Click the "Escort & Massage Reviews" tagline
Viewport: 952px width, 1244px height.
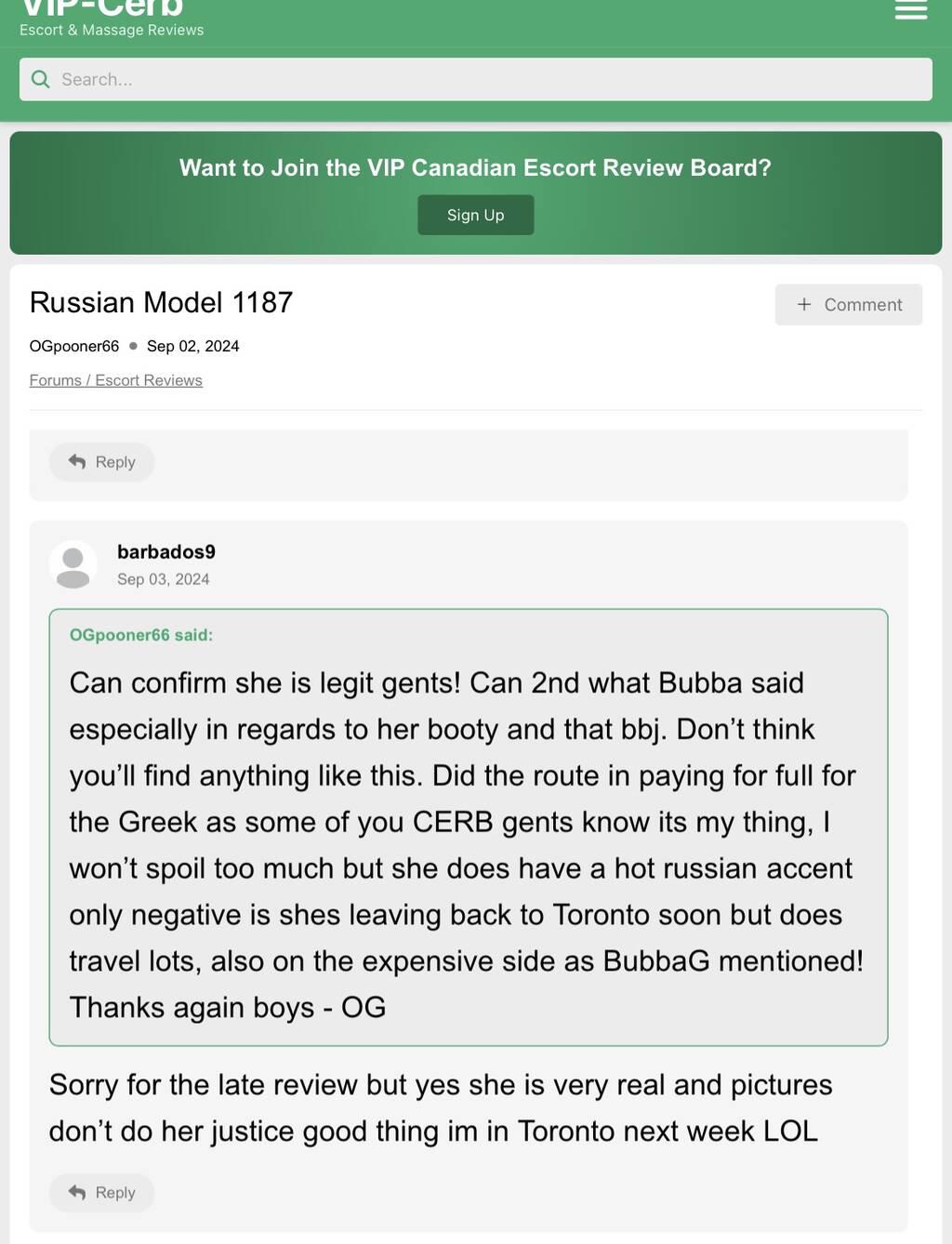(112, 31)
